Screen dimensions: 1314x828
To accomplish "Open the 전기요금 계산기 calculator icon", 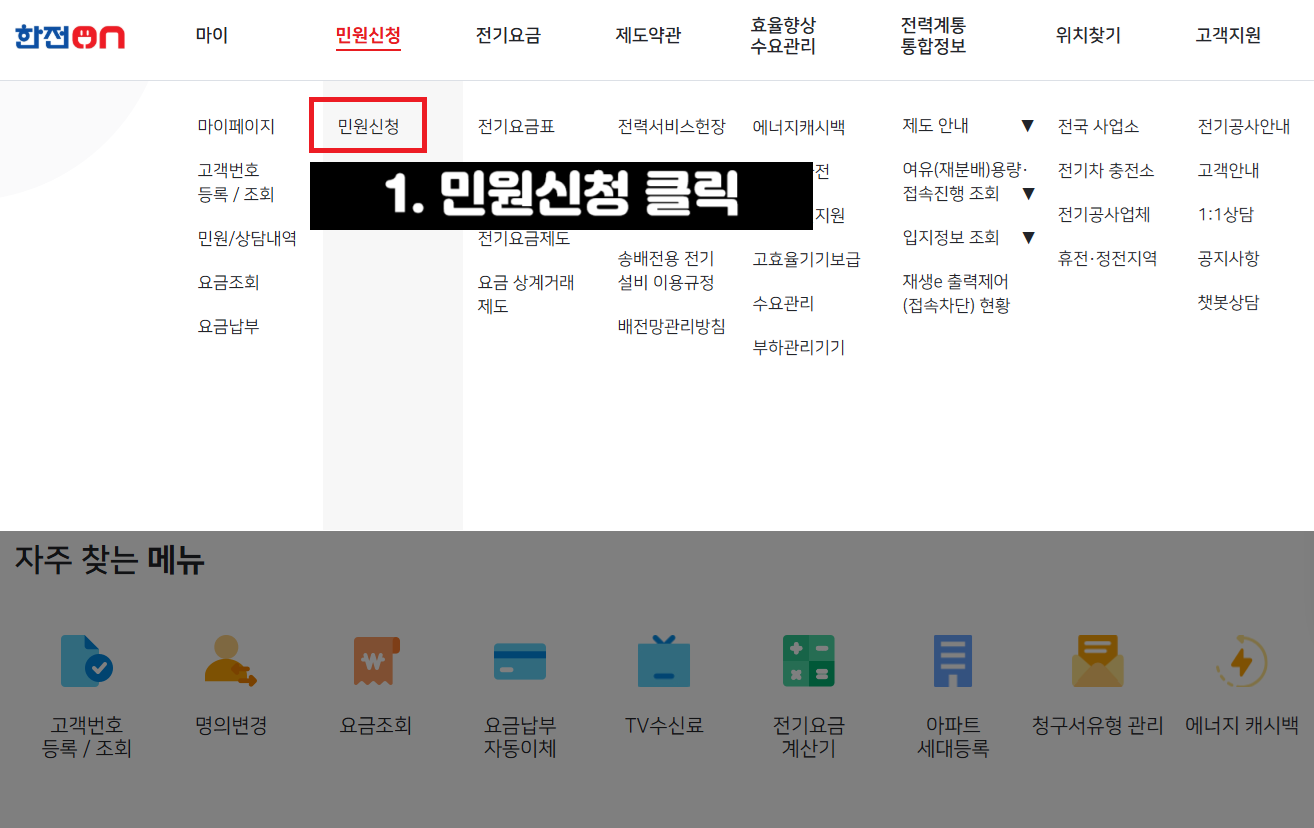I will click(806, 660).
